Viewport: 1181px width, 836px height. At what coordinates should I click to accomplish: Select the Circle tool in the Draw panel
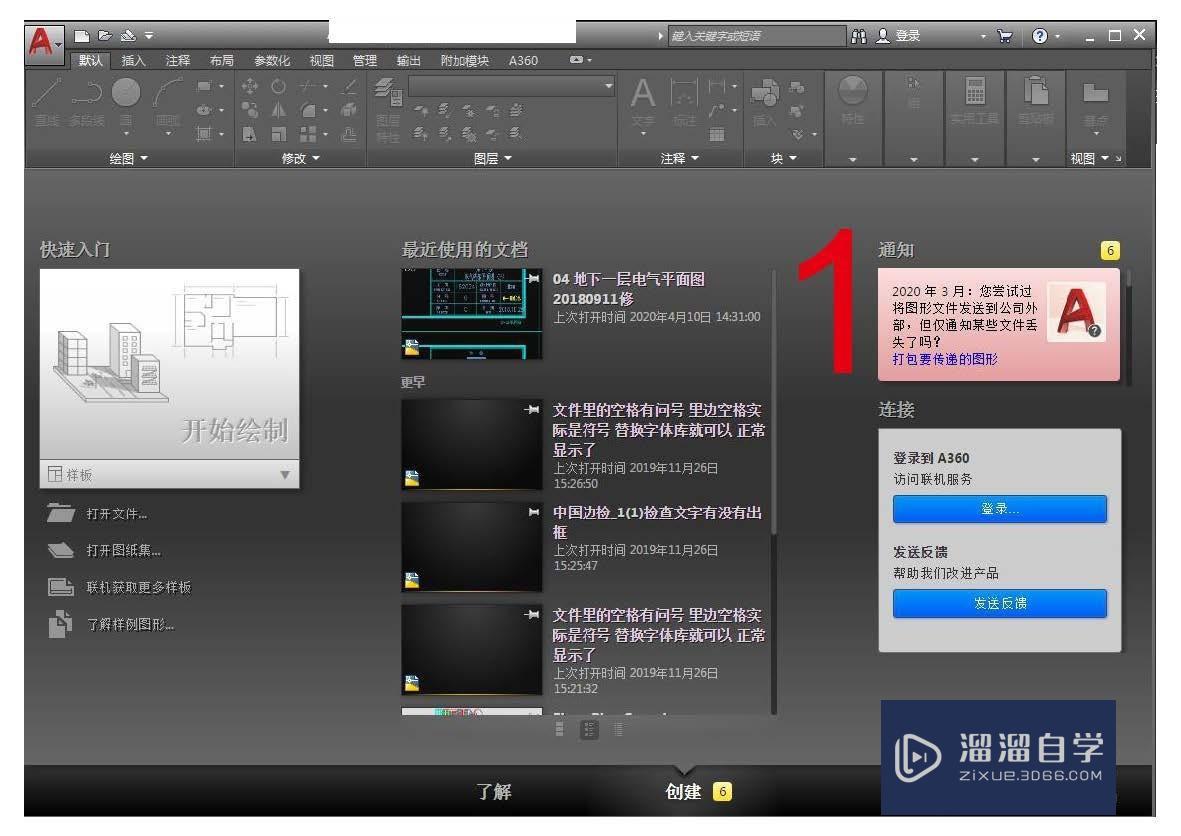[x=125, y=92]
